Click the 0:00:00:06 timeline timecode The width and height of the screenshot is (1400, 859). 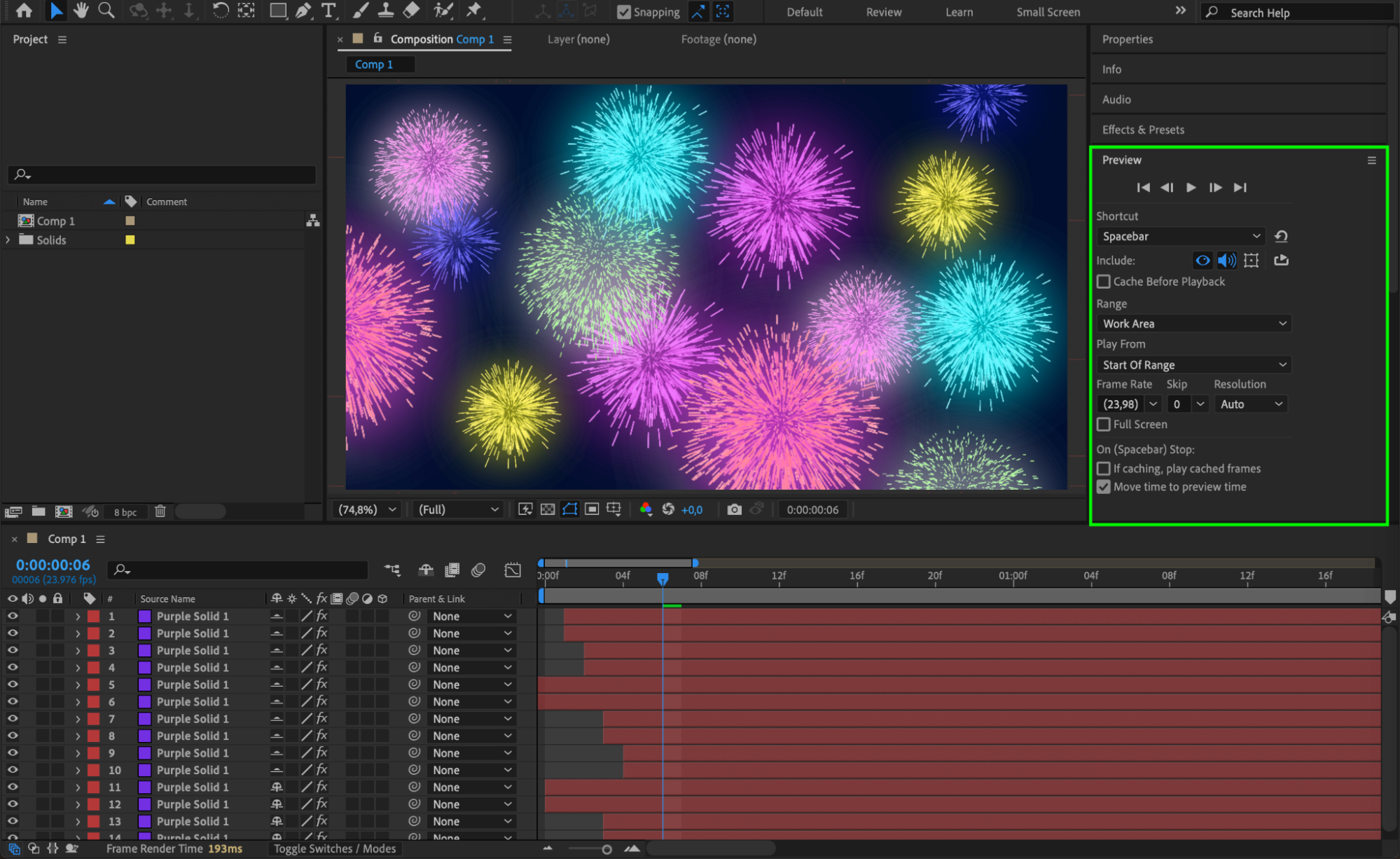[53, 565]
